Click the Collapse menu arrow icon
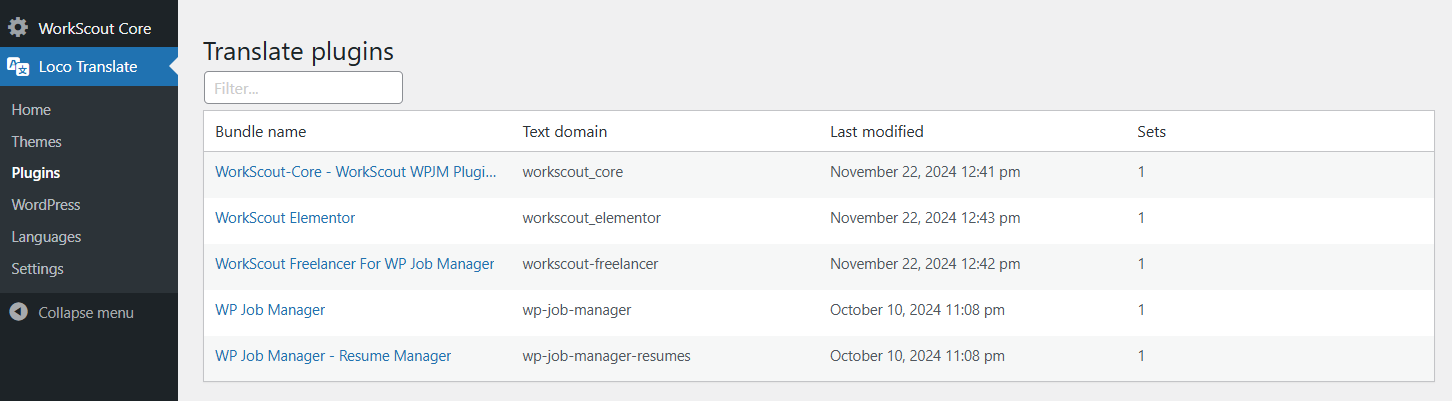The height and width of the screenshot is (401, 1452). coord(18,312)
